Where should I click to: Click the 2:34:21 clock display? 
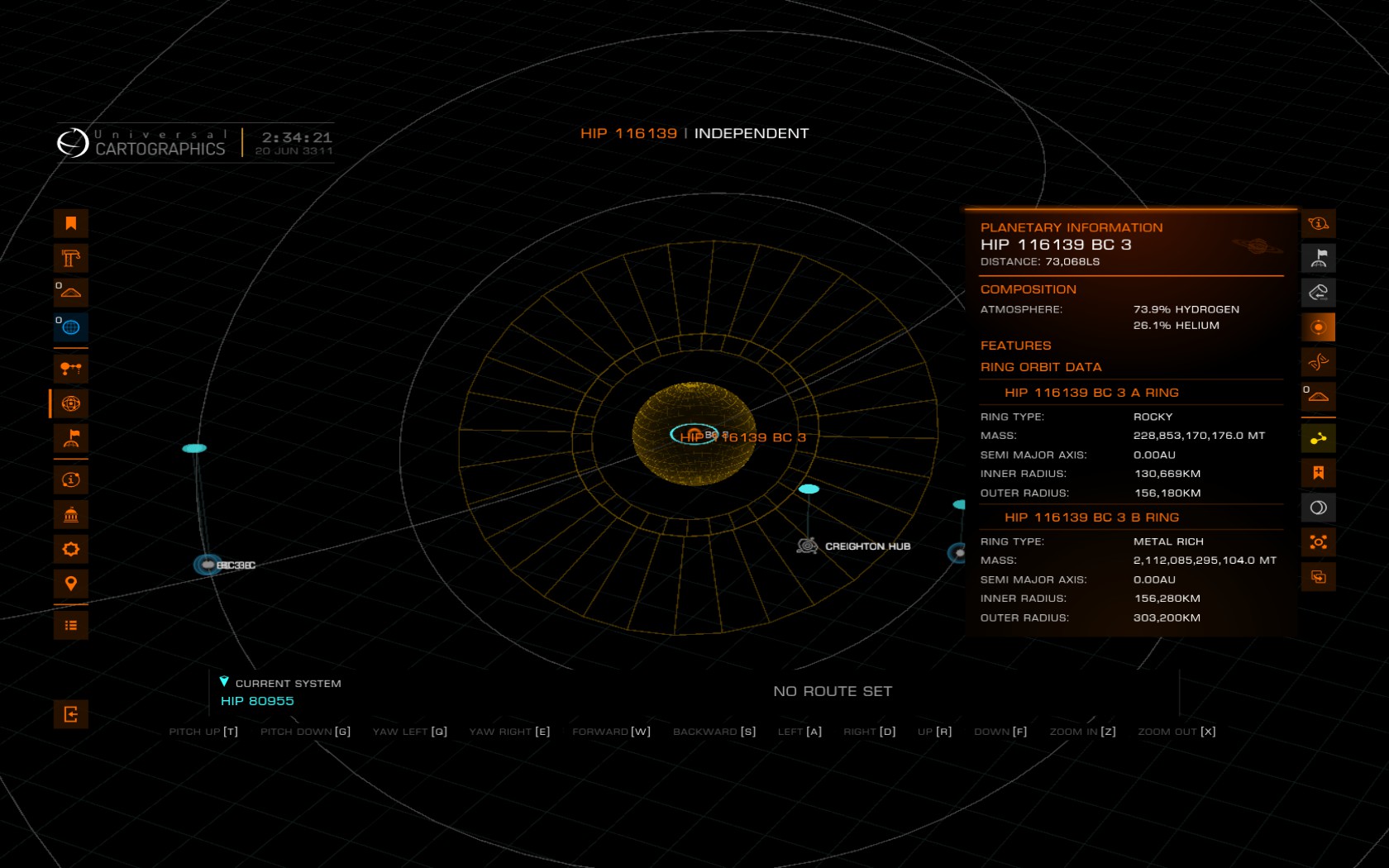pyautogui.click(x=297, y=137)
